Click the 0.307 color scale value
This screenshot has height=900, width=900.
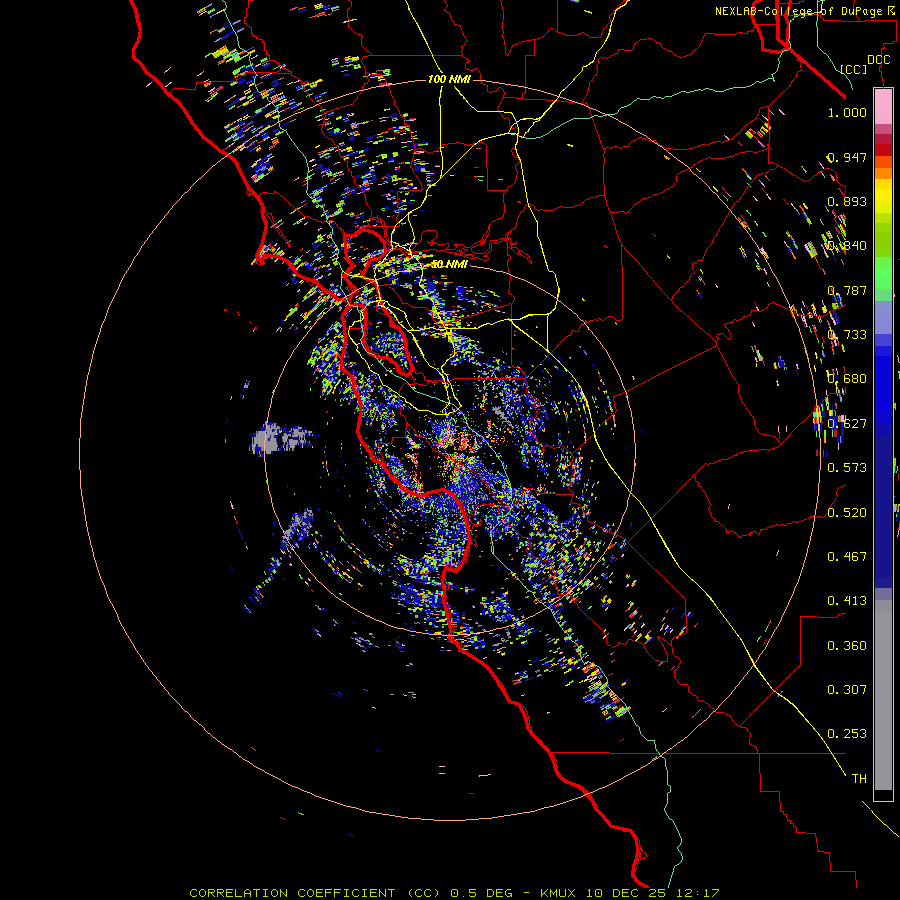847,690
